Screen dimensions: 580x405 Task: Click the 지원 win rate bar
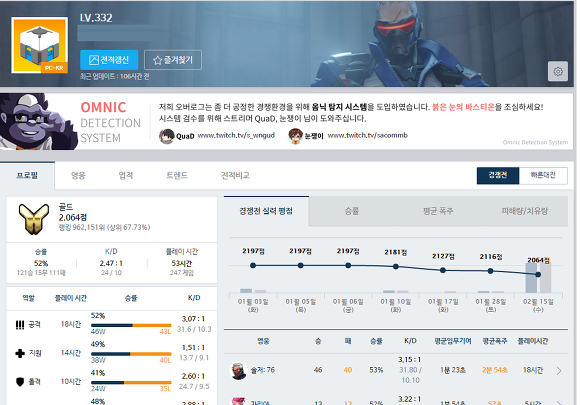point(131,354)
